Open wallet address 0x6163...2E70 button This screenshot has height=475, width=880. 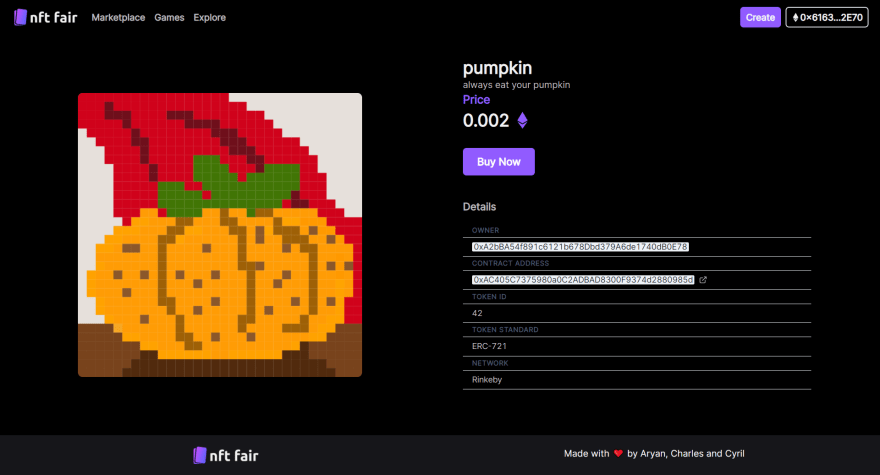[827, 17]
